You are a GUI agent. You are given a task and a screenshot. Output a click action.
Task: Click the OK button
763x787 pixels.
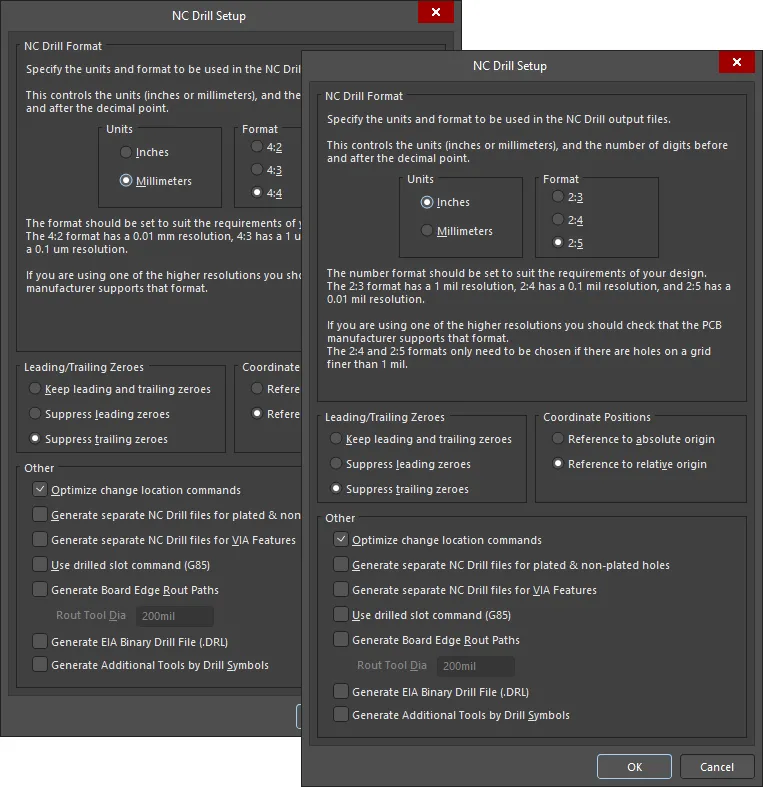coord(634,766)
